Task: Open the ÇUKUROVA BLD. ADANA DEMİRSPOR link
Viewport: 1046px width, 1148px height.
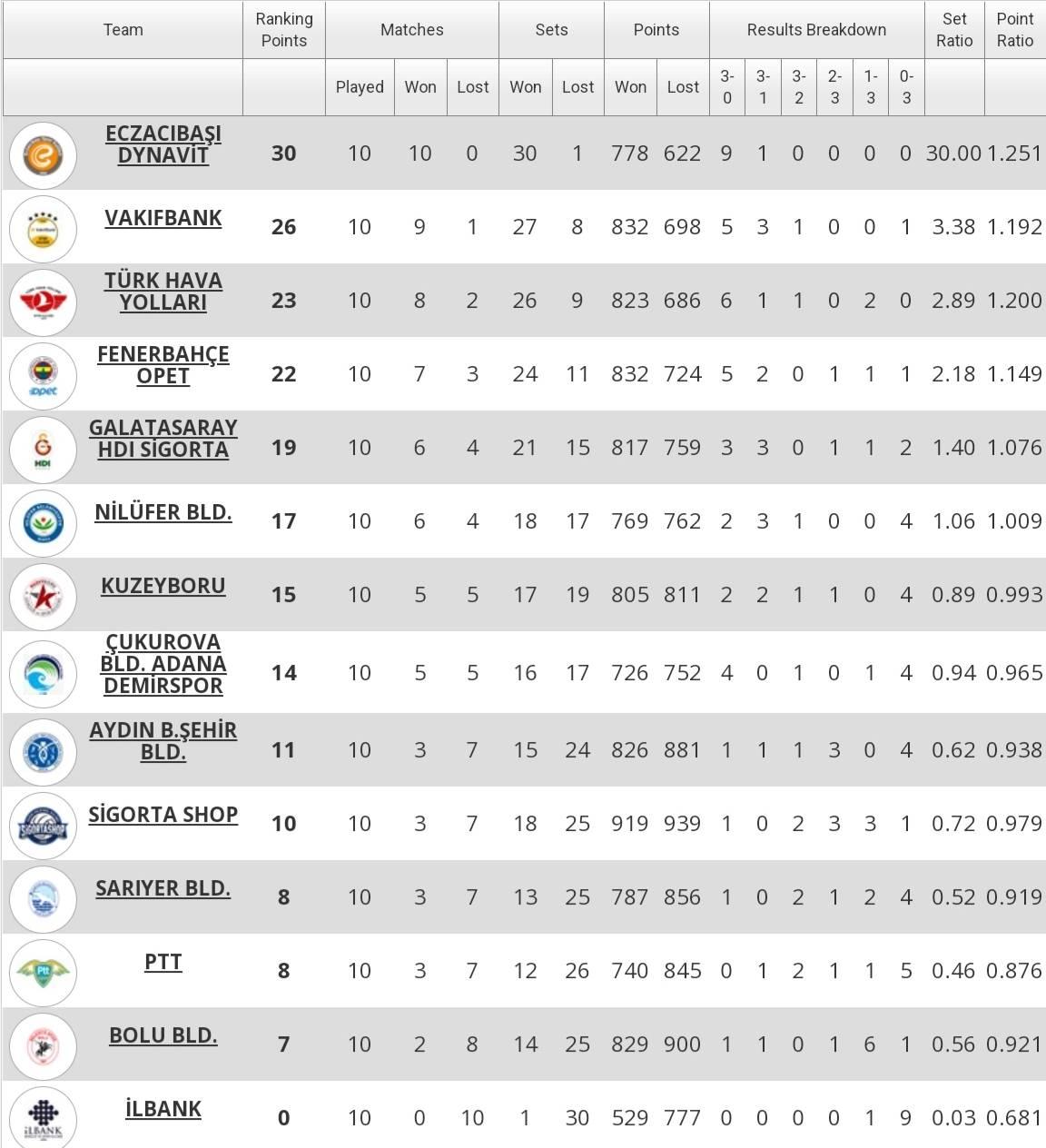Action: (163, 664)
